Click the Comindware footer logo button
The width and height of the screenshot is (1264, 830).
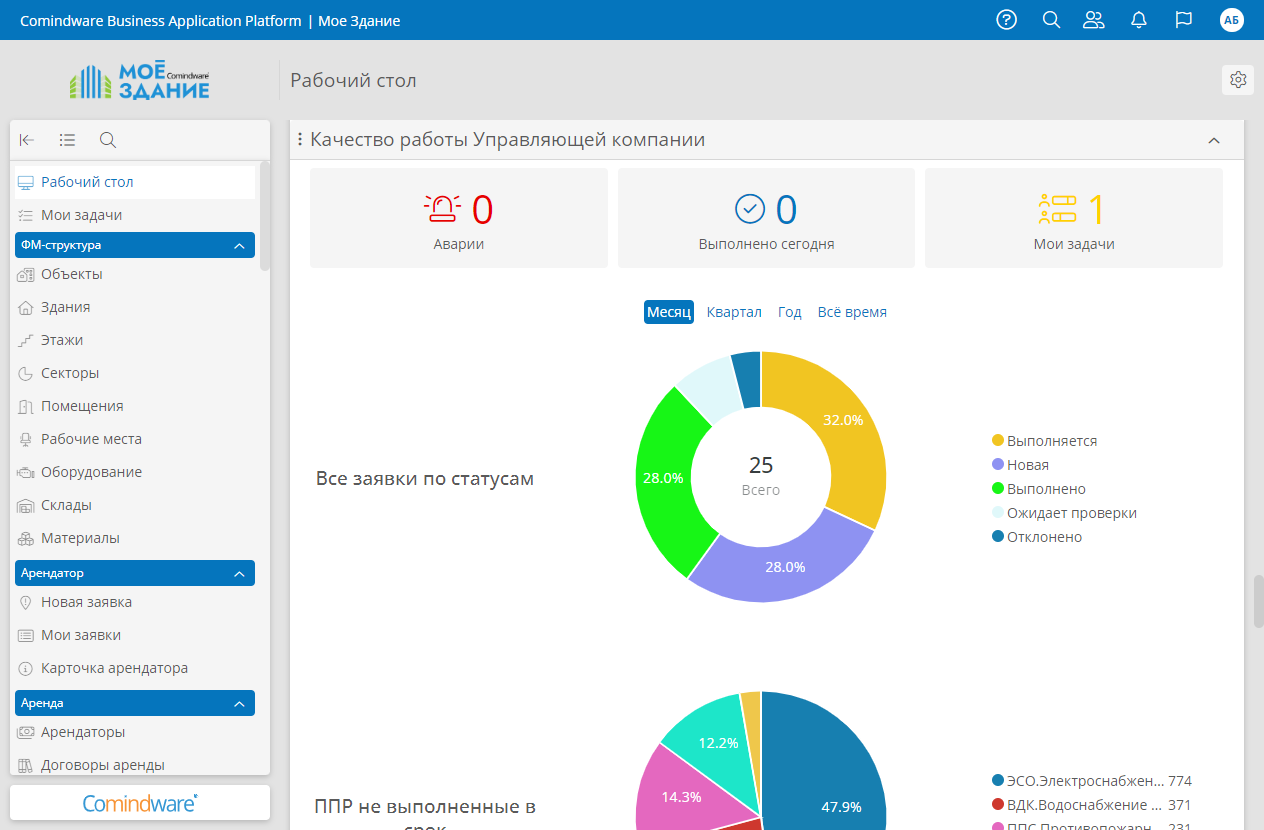pos(140,803)
